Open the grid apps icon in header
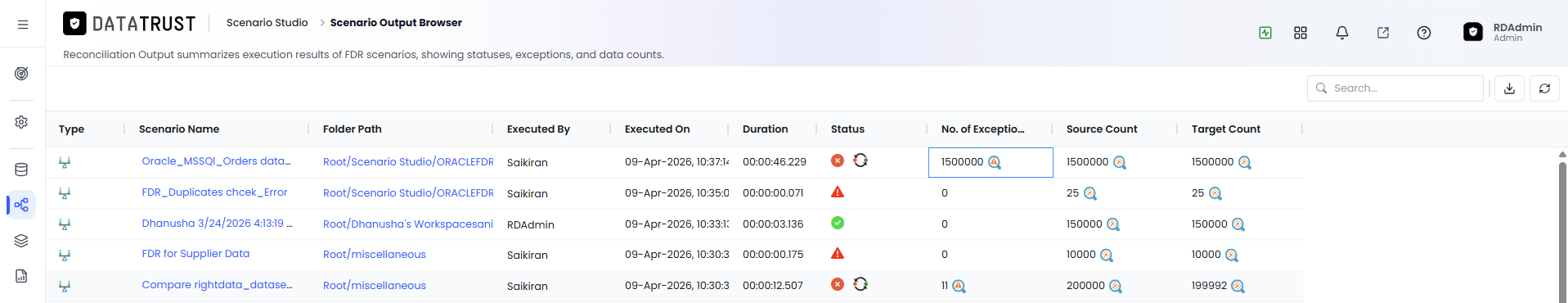The image size is (1568, 303). pyautogui.click(x=1301, y=33)
